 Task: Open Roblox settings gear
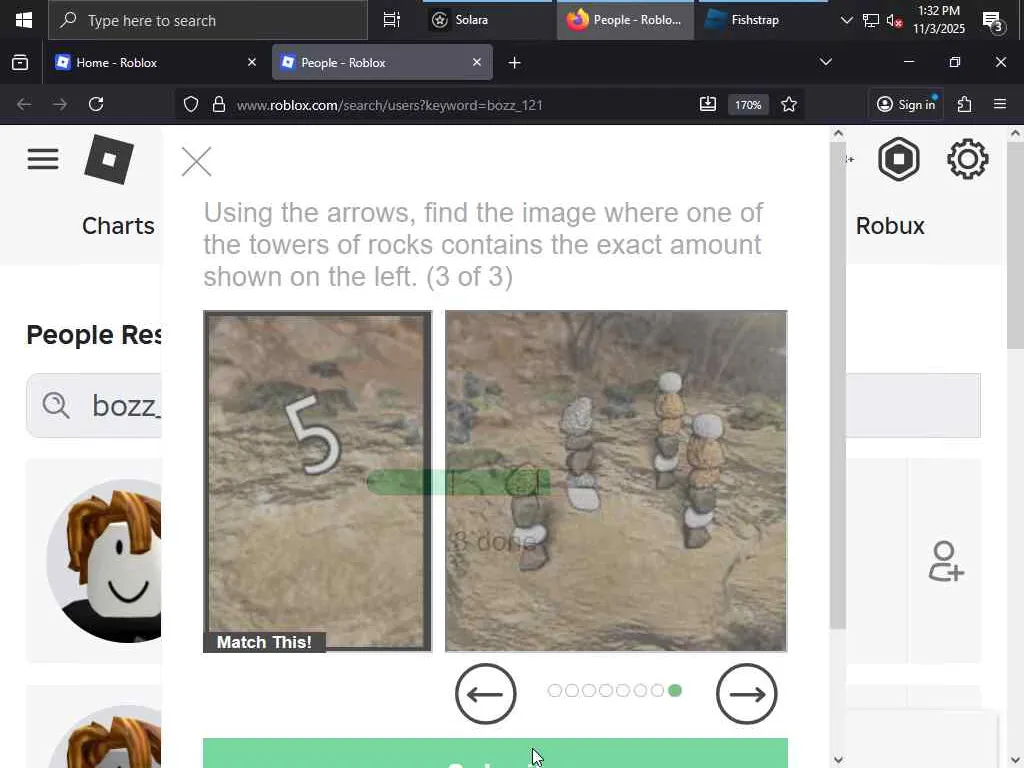point(967,159)
